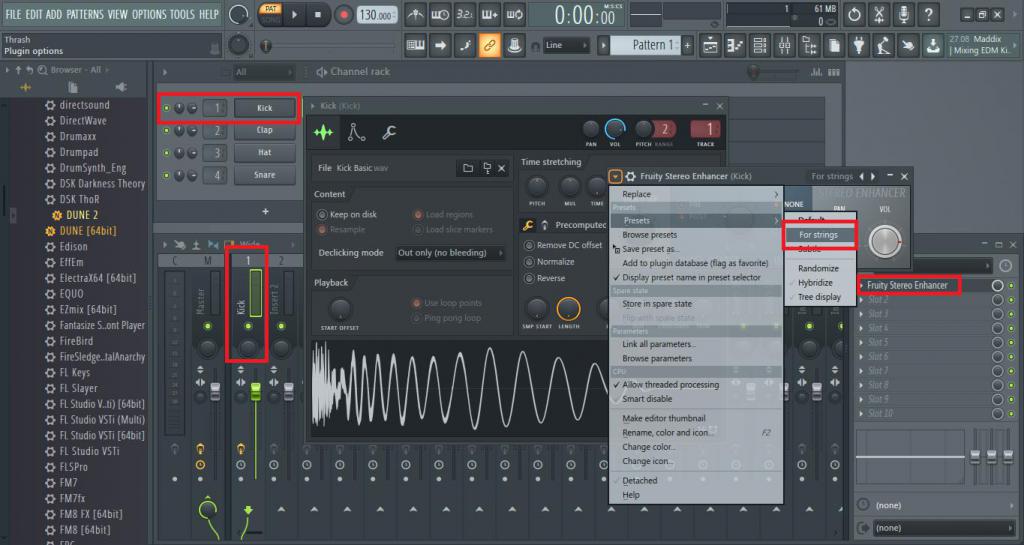
Task: Enable Remove DC offset option
Action: (x=529, y=245)
